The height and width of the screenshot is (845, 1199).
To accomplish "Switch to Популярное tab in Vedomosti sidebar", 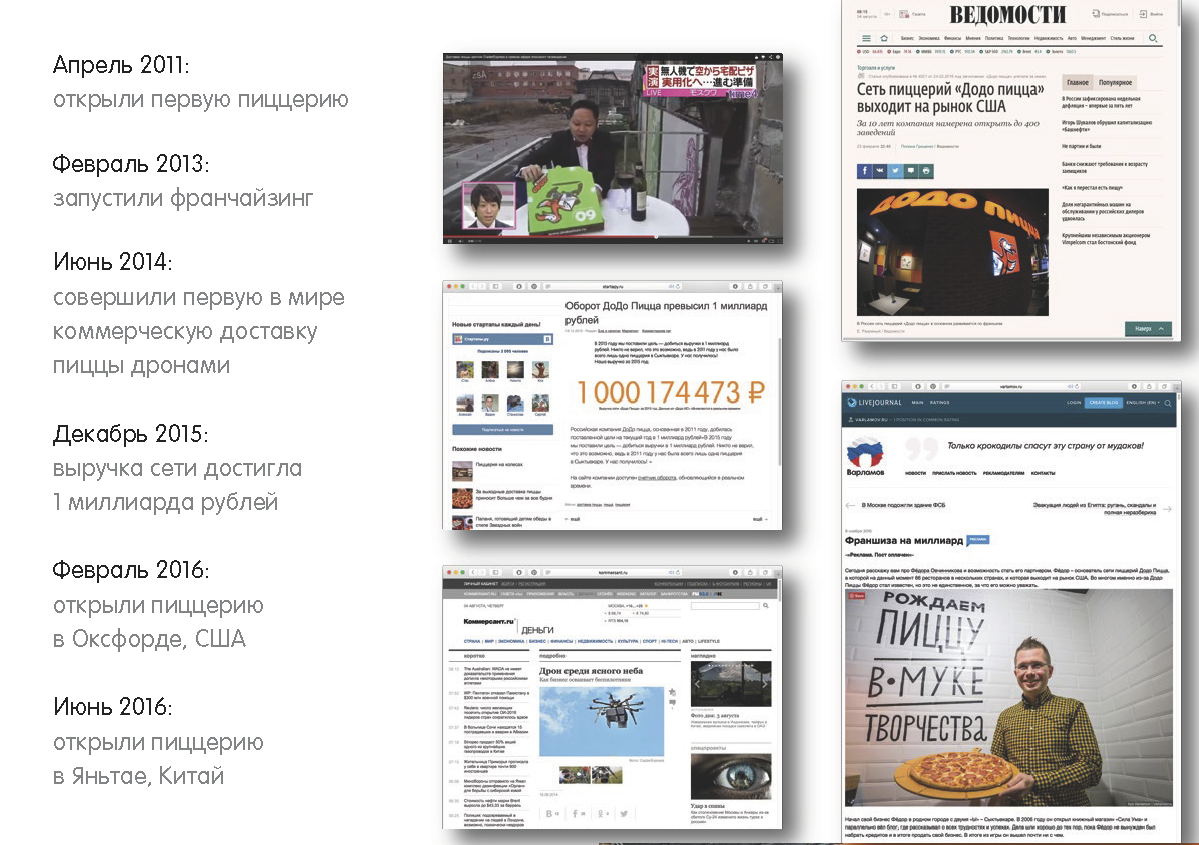I will (x=1115, y=83).
